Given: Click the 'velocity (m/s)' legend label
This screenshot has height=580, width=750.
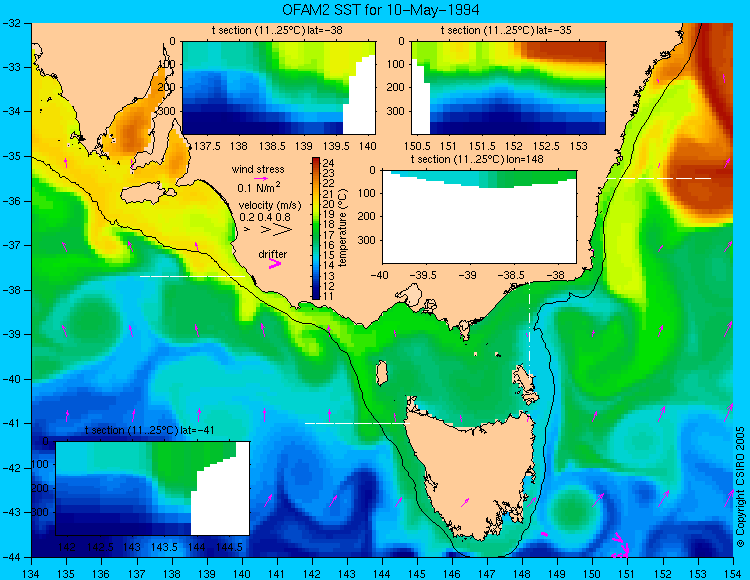Looking at the screenshot, I should pyautogui.click(x=270, y=206).
